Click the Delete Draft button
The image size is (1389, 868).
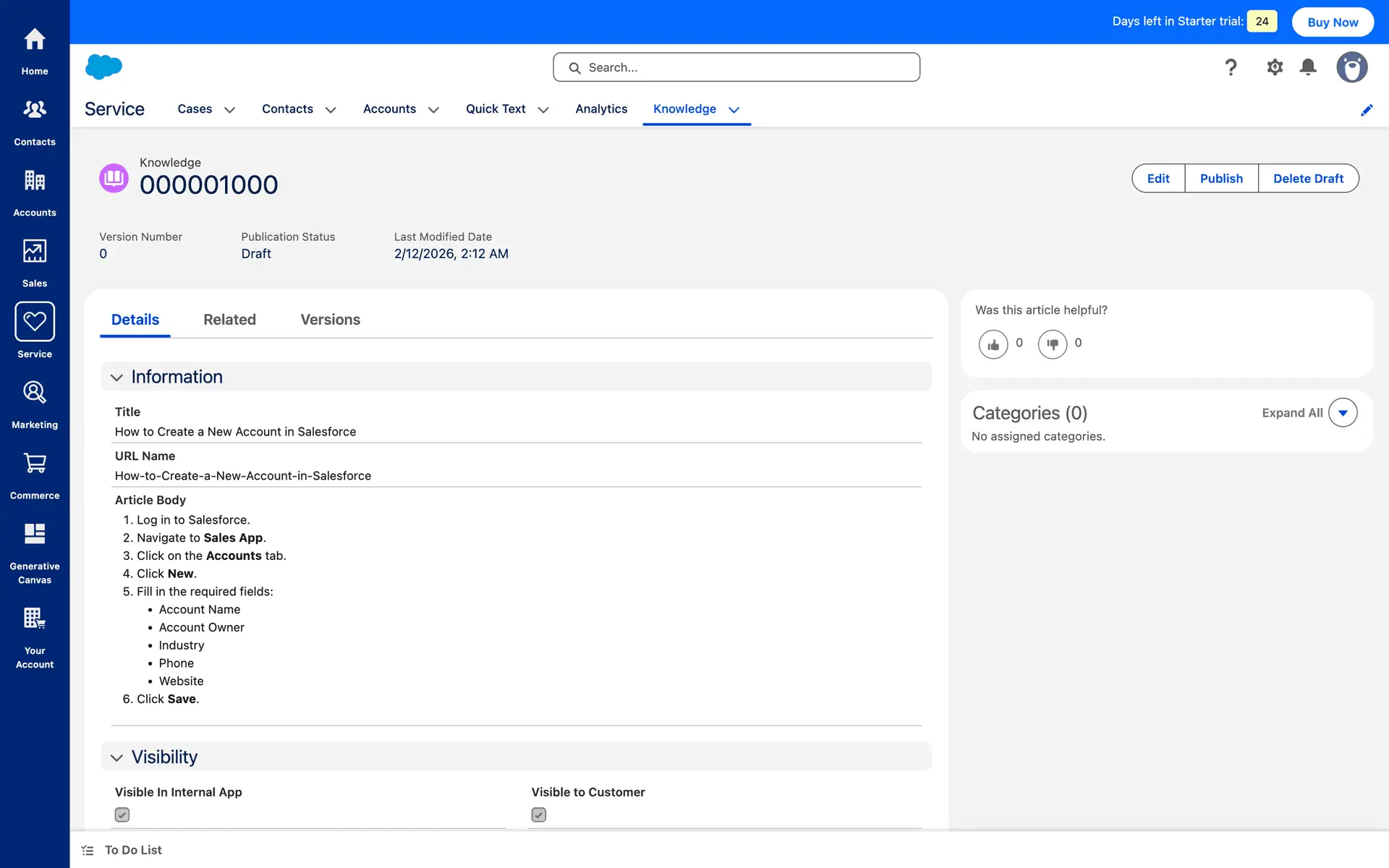[x=1308, y=179]
